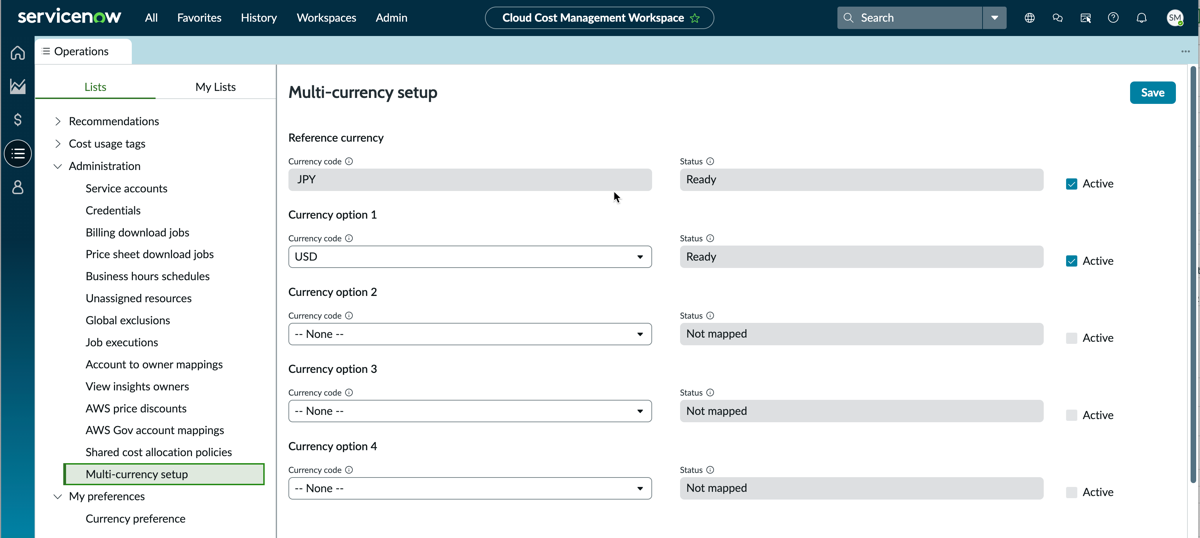Click the ServiceNow logo
Screen dimensions: 1200x538
[x=69, y=17]
